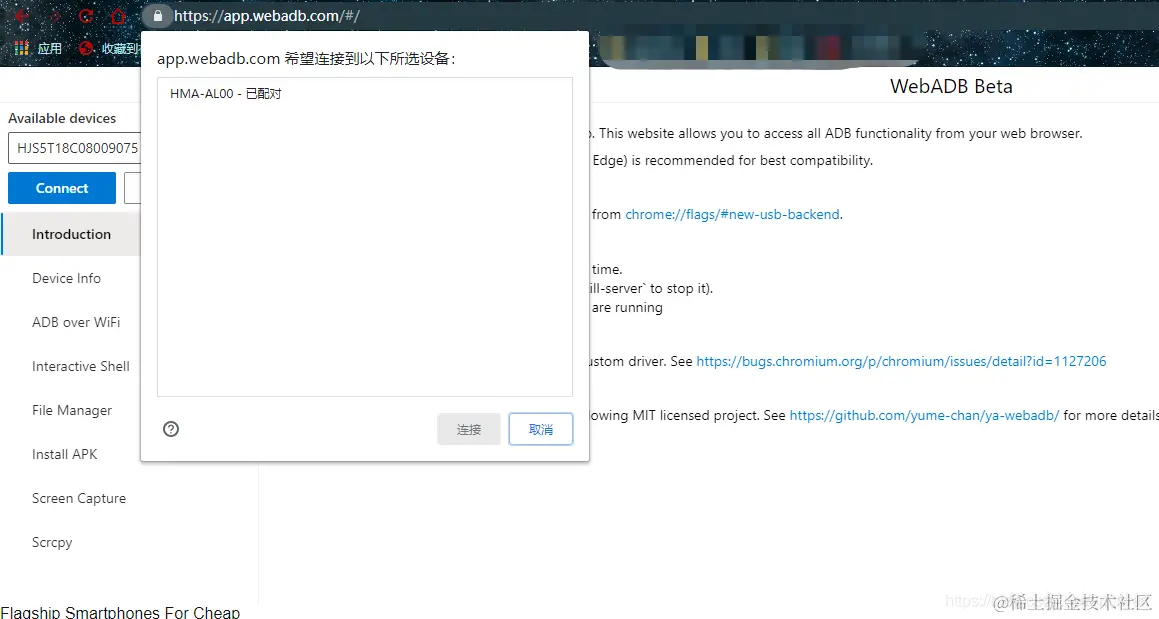Click the padlock site info icon

[157, 16]
